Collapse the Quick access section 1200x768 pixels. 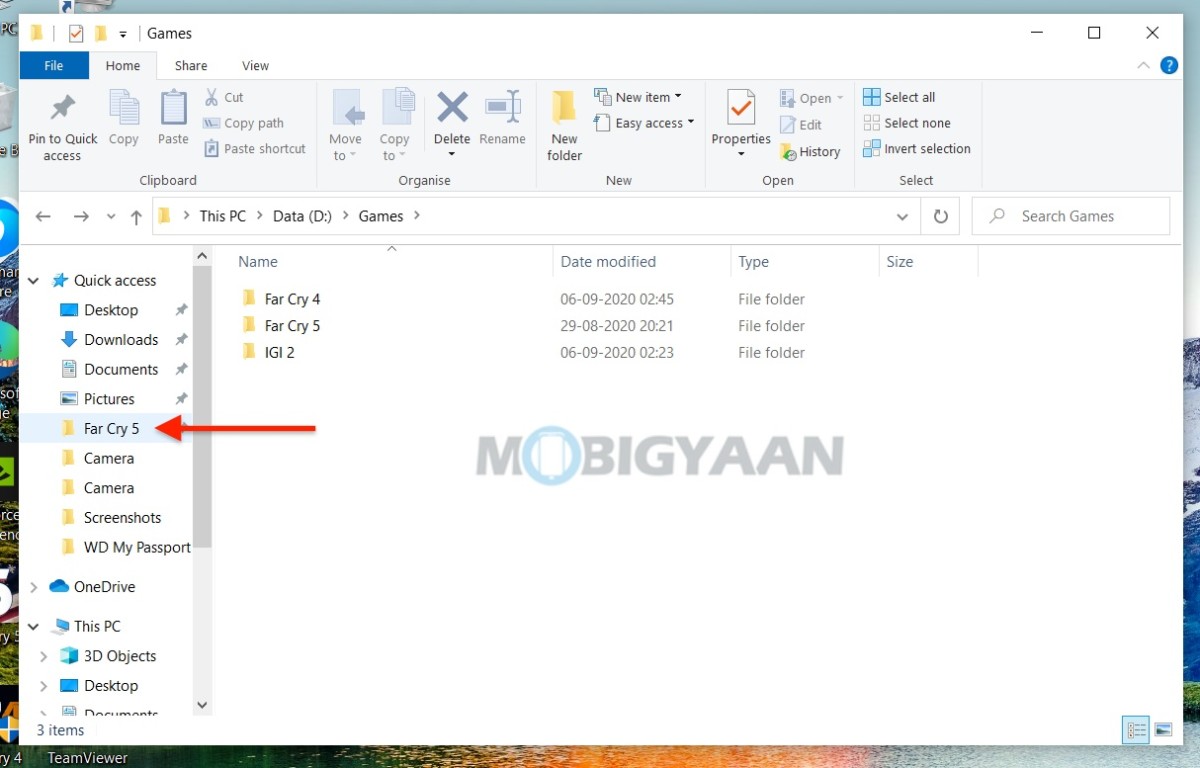(33, 280)
